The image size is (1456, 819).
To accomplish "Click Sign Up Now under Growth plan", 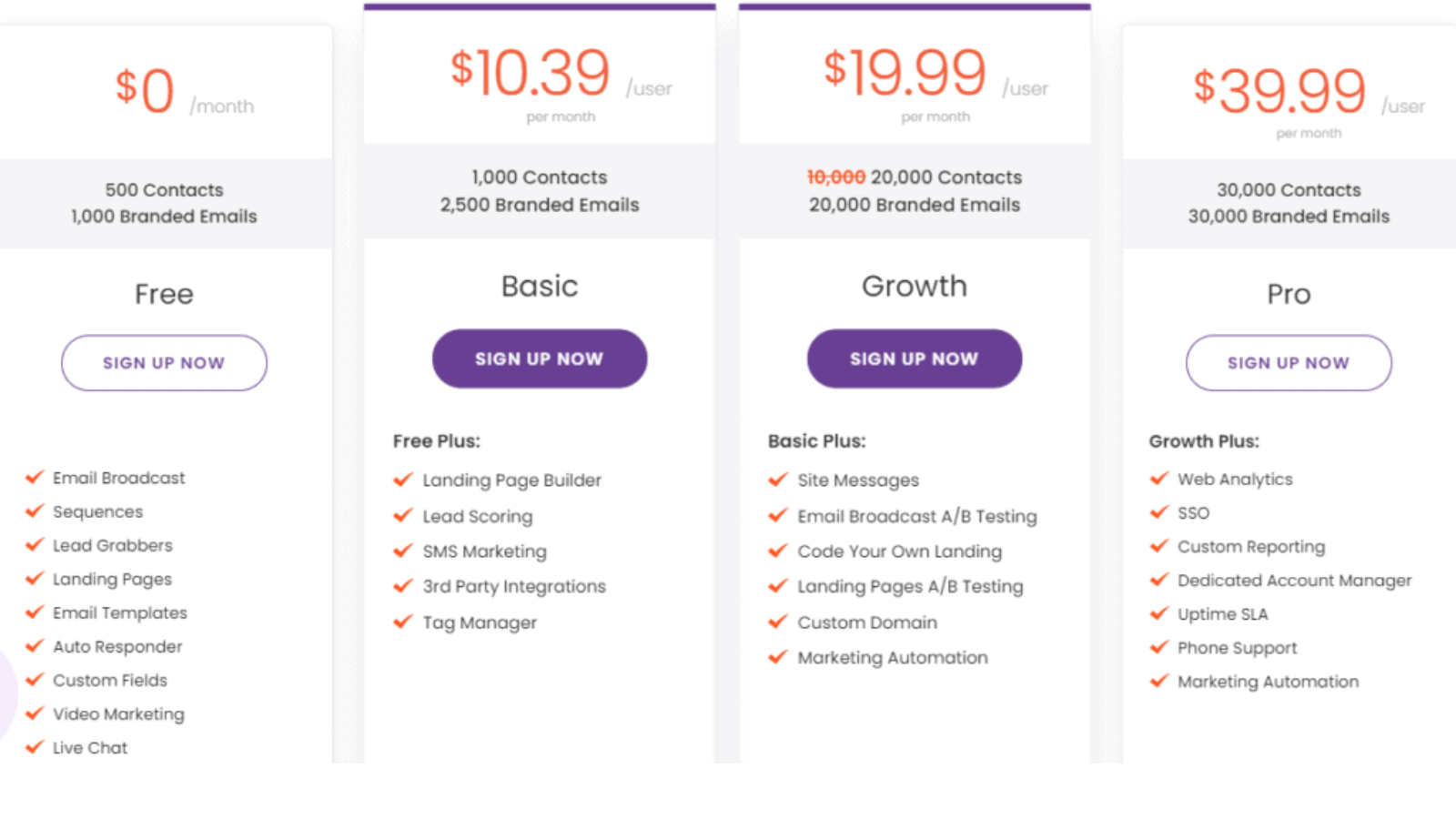I will click(915, 359).
